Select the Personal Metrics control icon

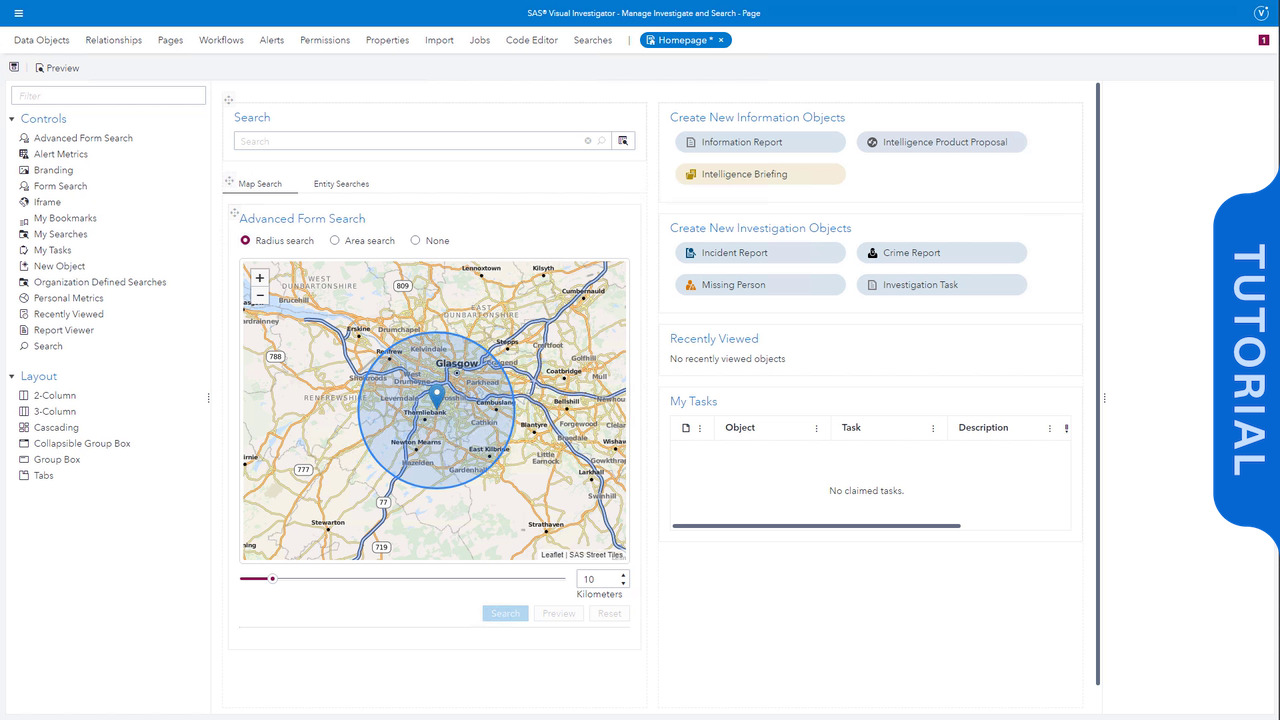tap(25, 298)
